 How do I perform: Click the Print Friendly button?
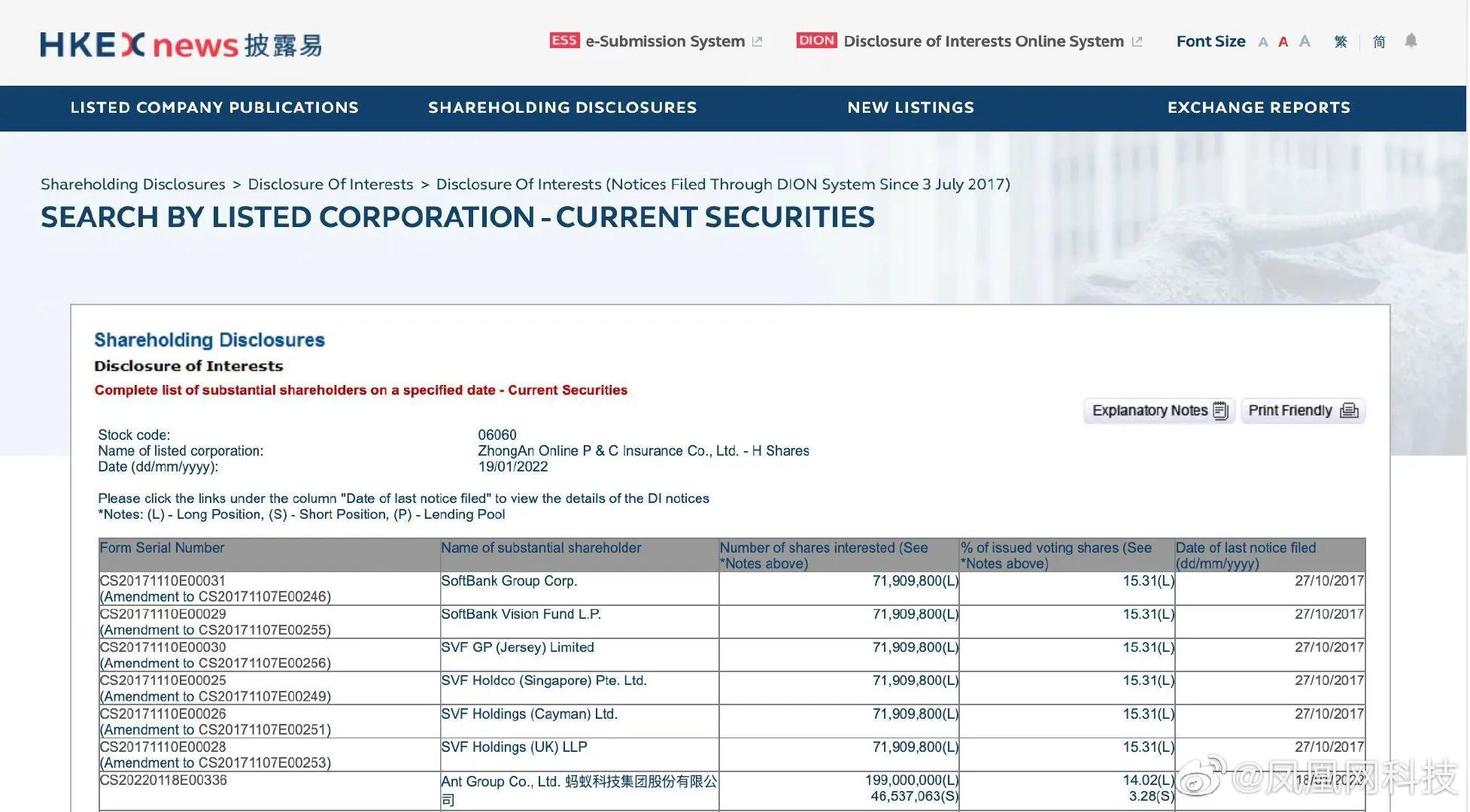tap(1302, 411)
